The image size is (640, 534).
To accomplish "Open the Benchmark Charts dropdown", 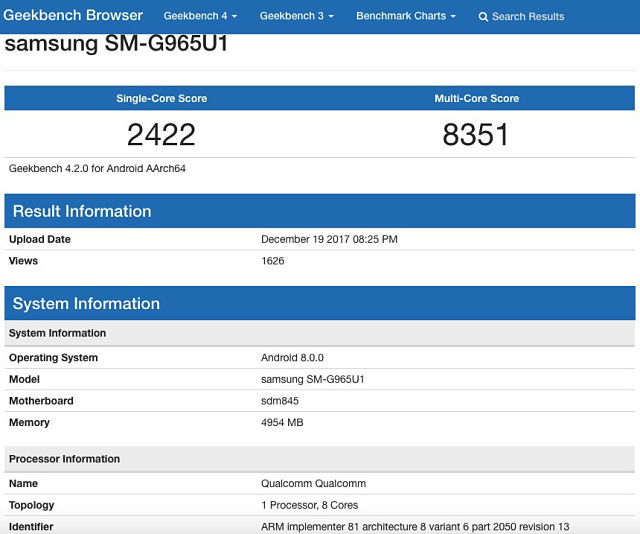I will tap(406, 16).
